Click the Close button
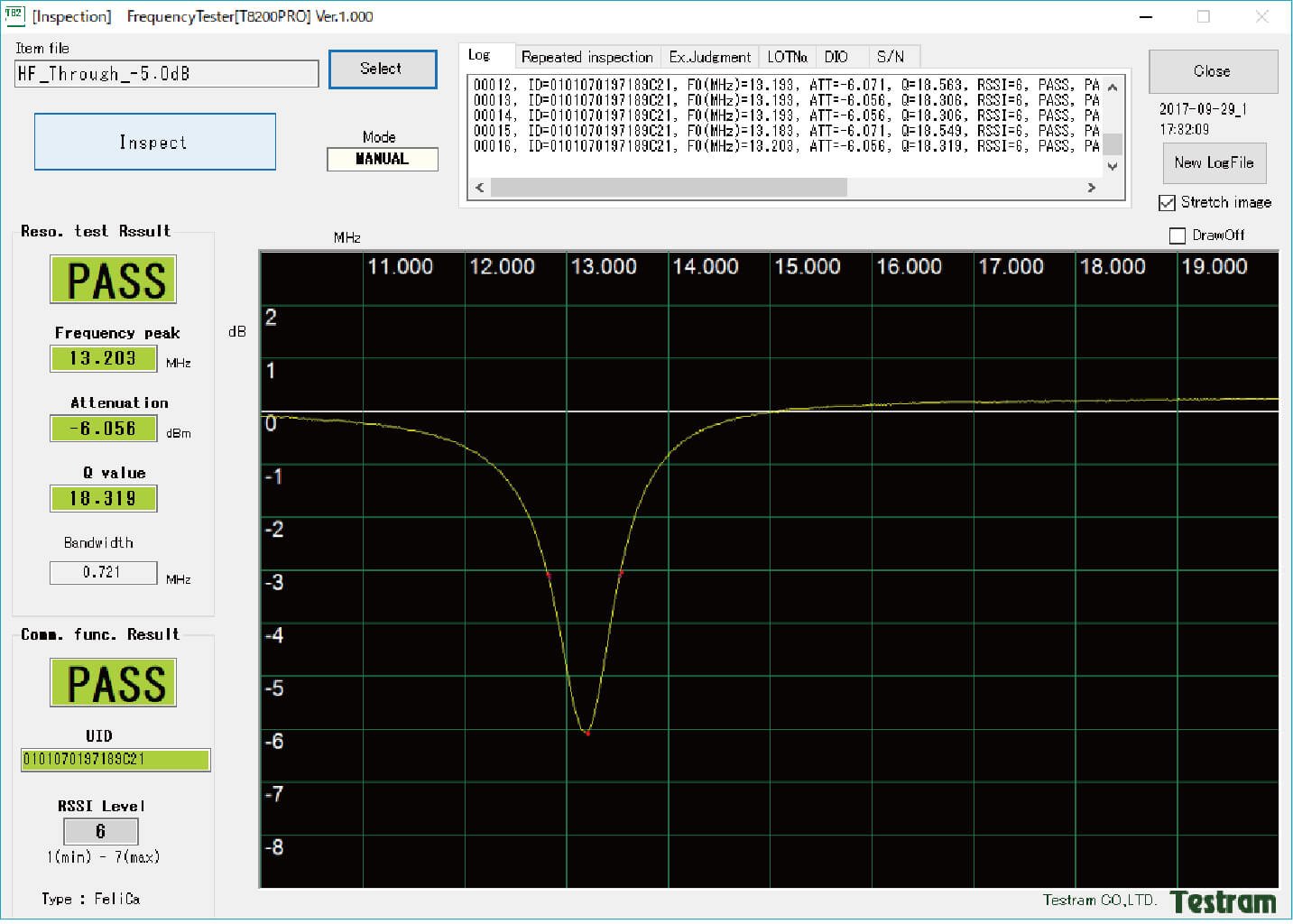The height and width of the screenshot is (924, 1293). [x=1212, y=71]
